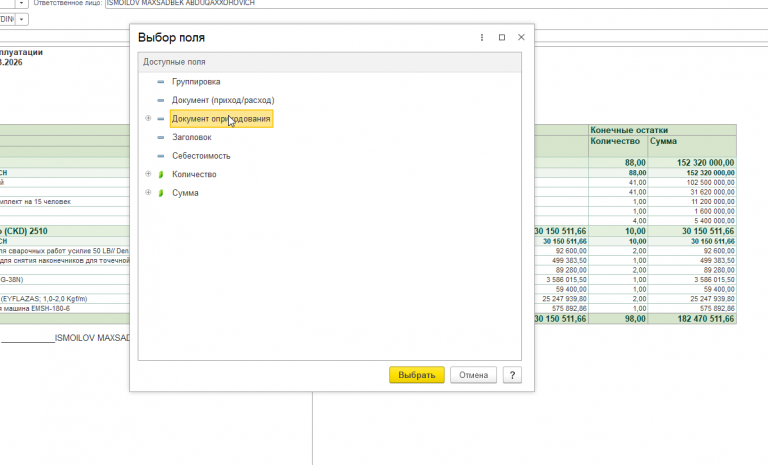
Task: Confirm with the Выбрать button
Action: click(x=417, y=375)
